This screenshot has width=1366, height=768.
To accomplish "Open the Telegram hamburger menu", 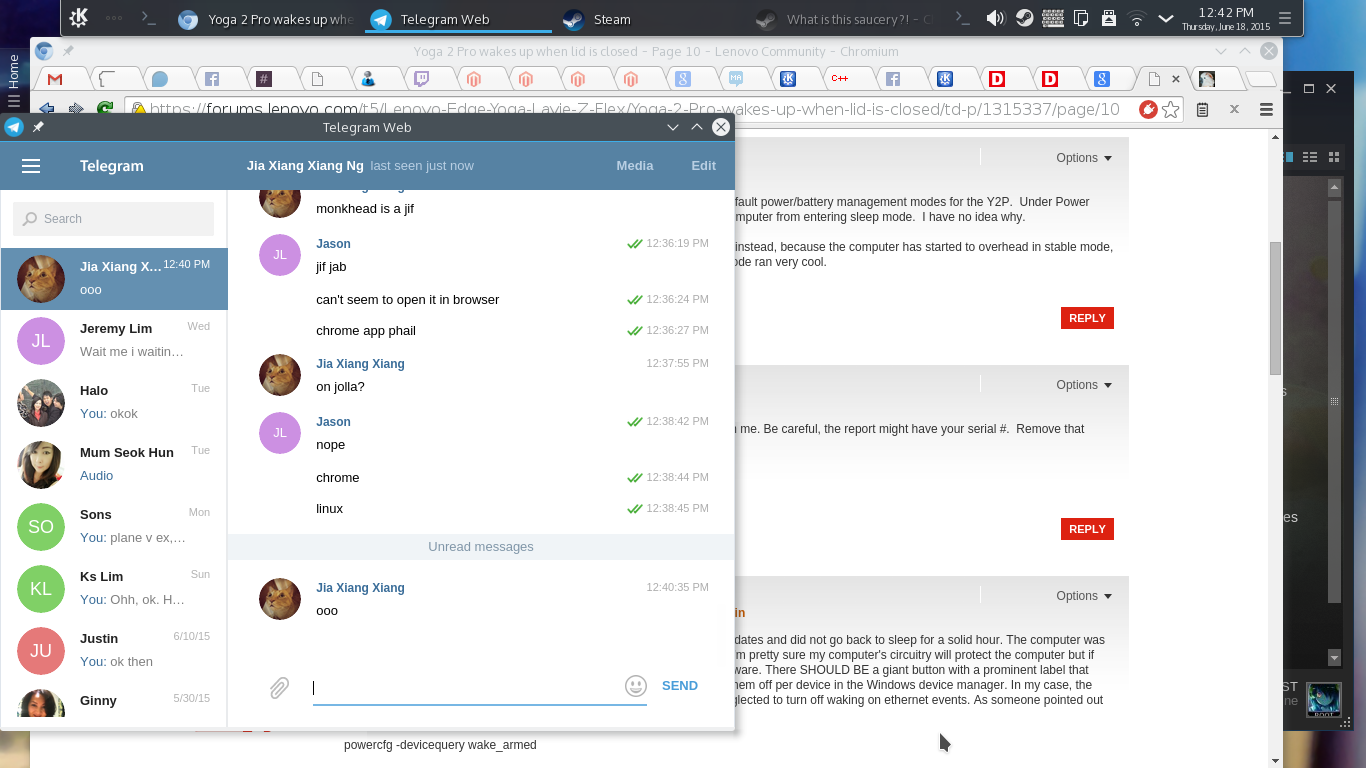I will [31, 166].
